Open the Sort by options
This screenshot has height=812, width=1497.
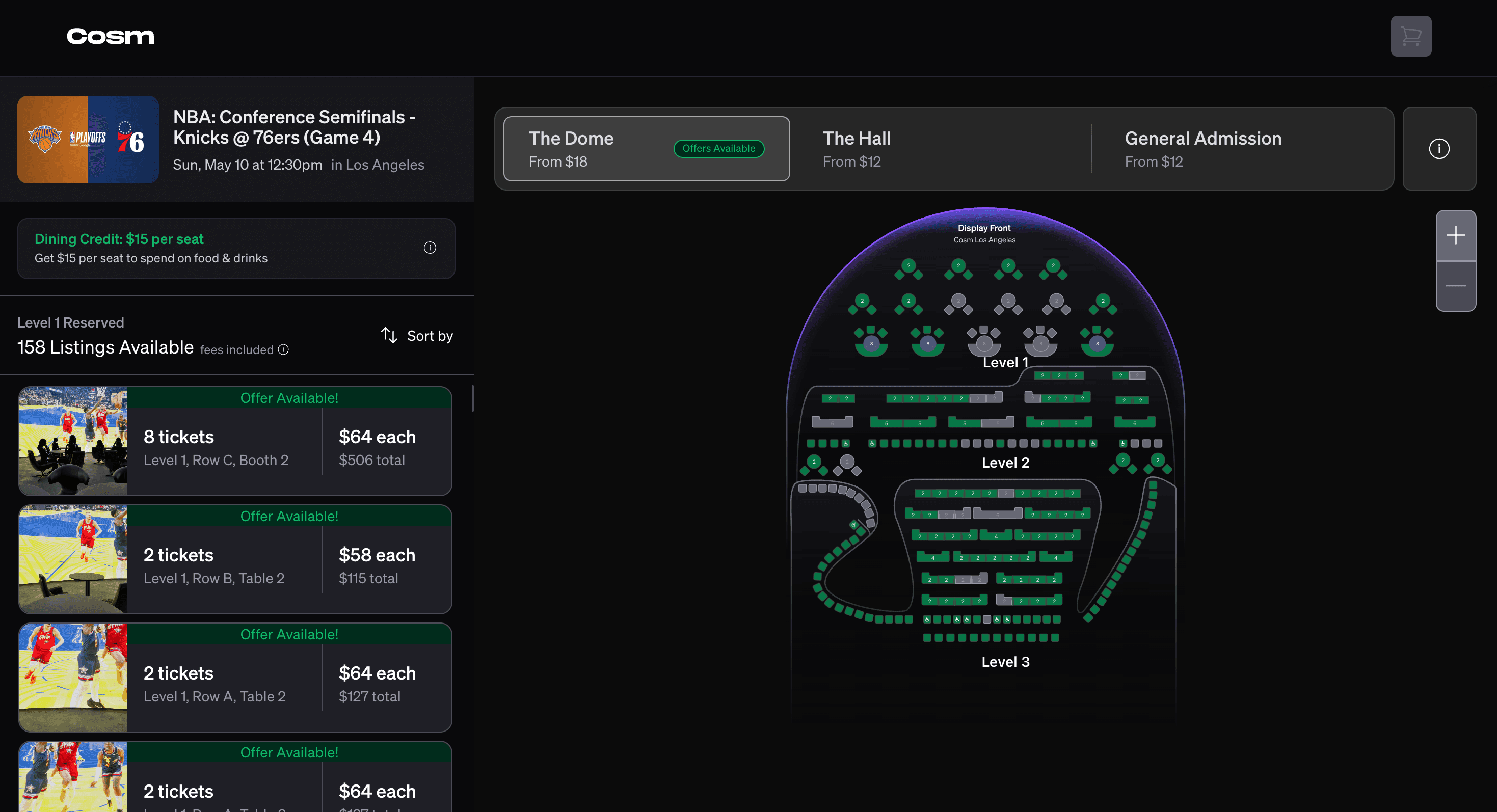coord(417,336)
